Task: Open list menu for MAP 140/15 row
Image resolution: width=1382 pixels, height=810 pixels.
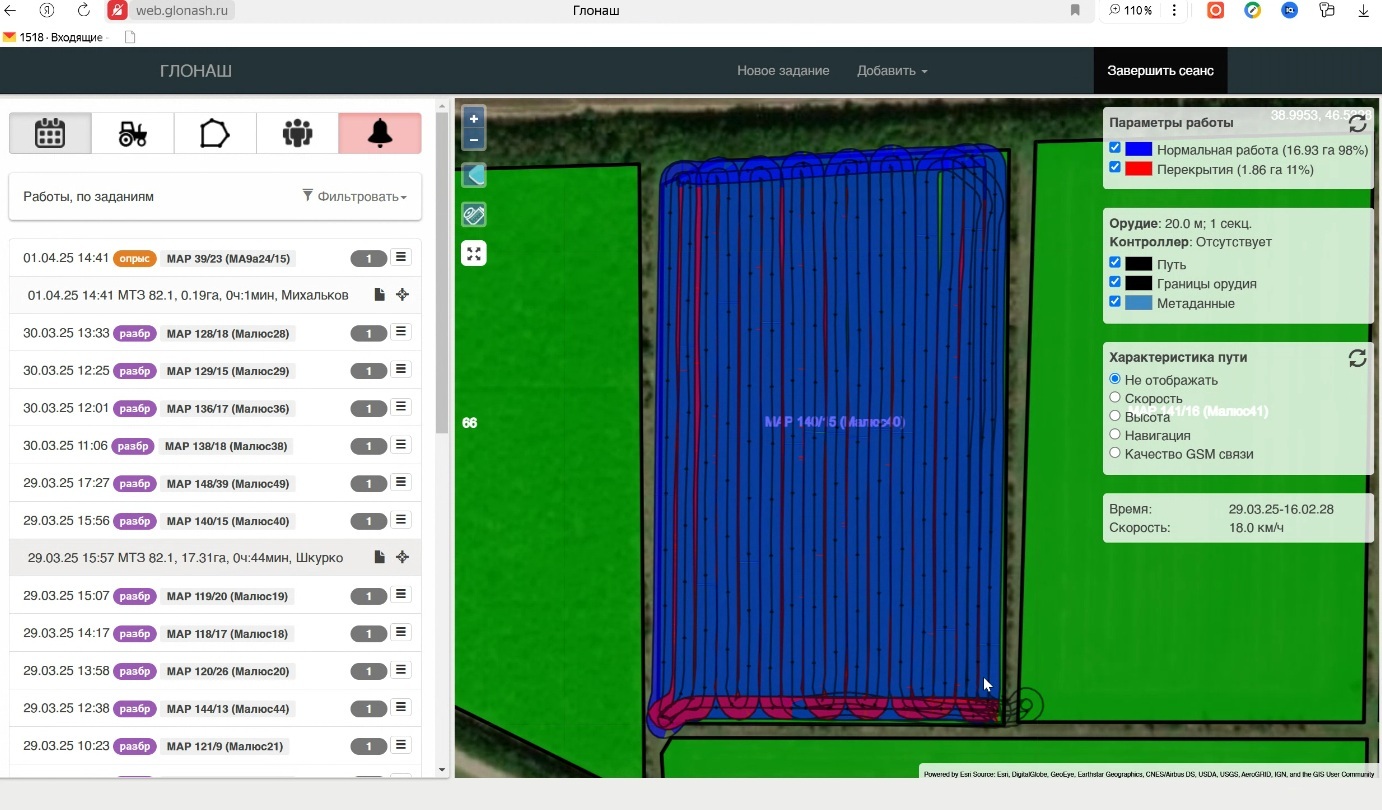Action: tap(401, 520)
